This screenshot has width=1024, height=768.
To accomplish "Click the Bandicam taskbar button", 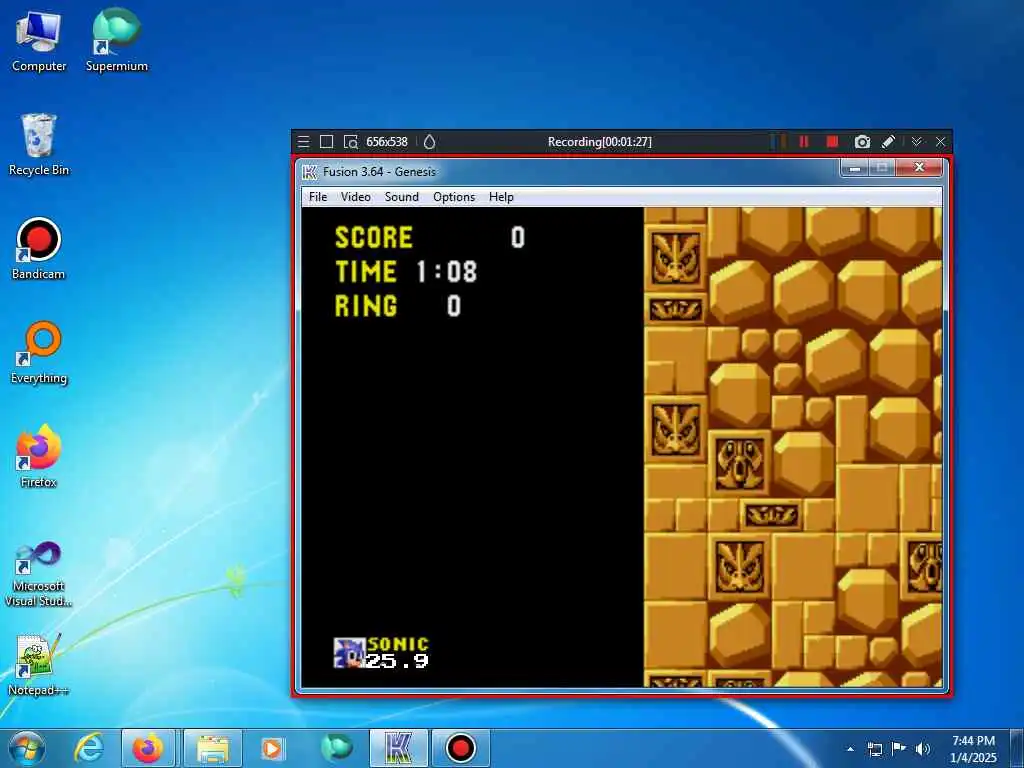I will pos(460,748).
